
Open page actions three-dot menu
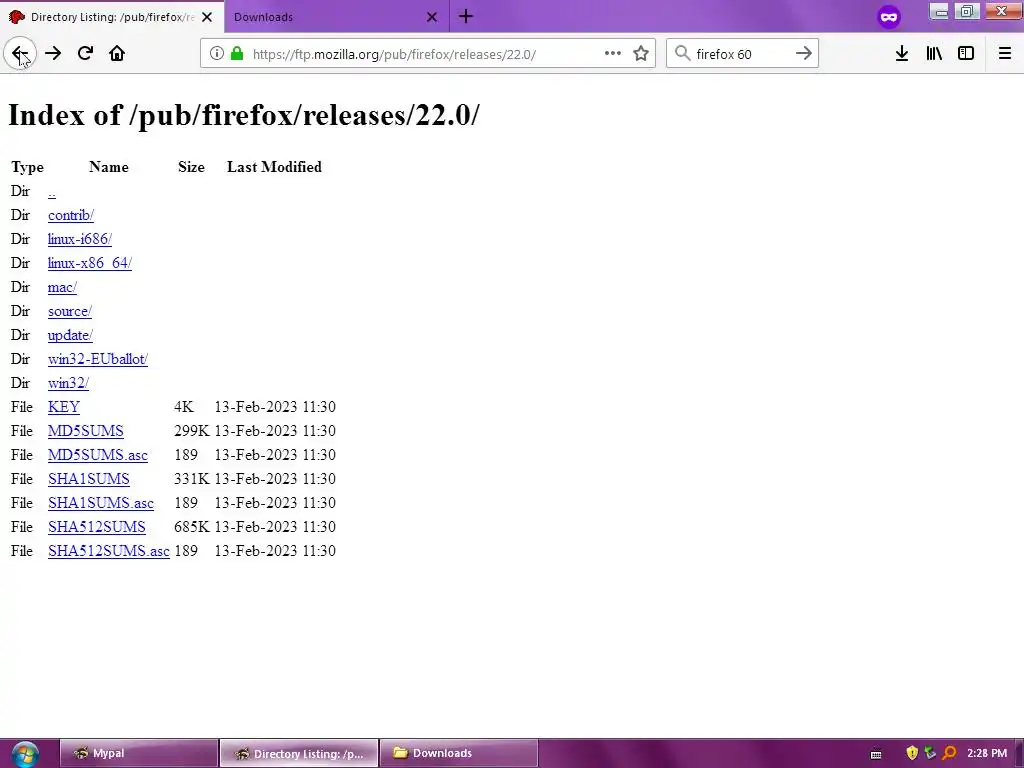click(x=613, y=54)
